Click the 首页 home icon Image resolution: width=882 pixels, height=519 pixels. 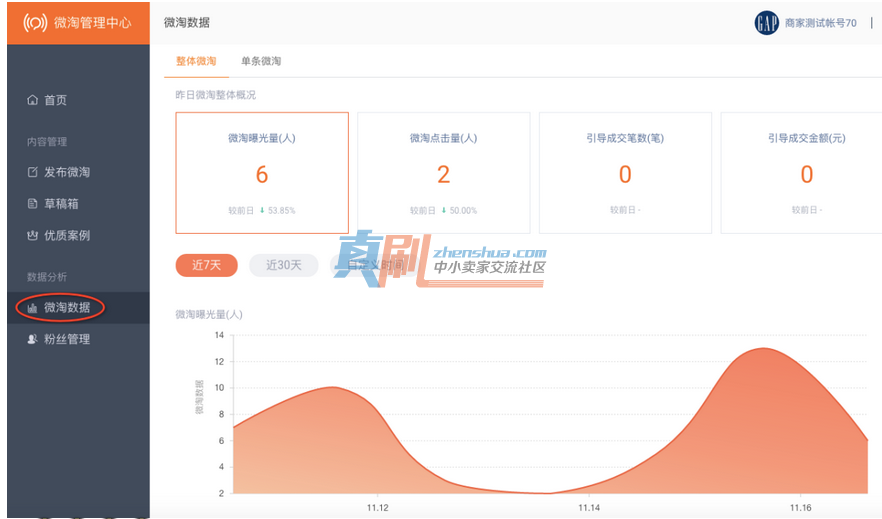coord(33,100)
